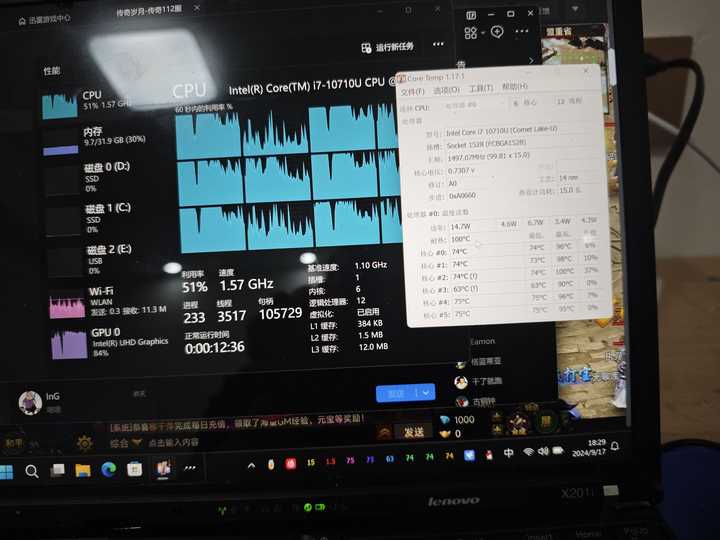The image size is (720, 540).
Task: Open chat window three-dot menu
Action: 522,31
